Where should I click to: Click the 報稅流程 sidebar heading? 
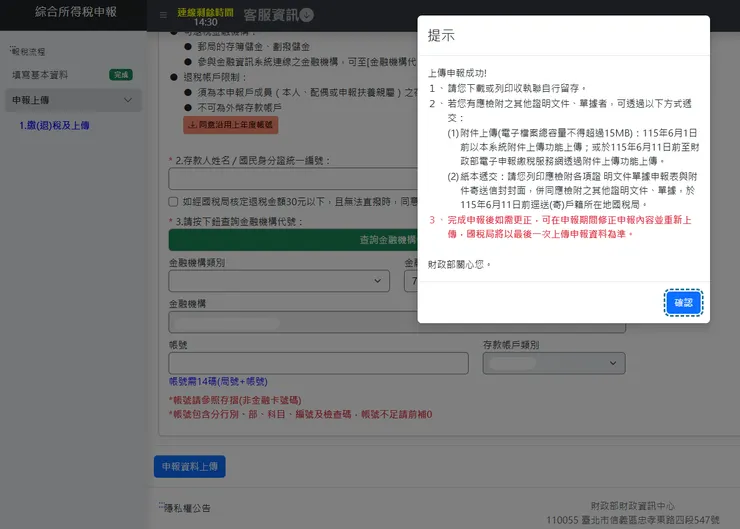[x=28, y=51]
